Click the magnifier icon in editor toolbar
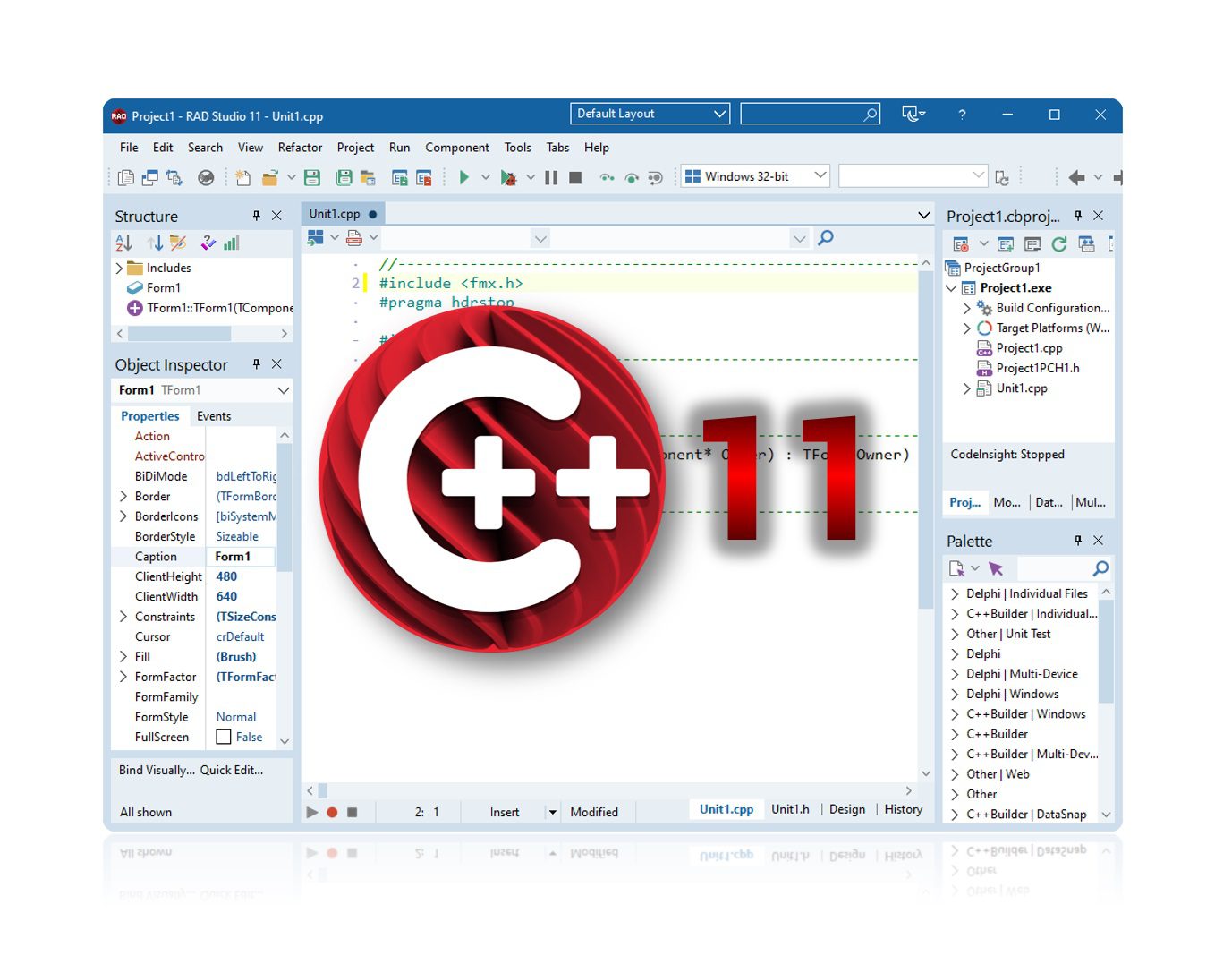1232x964 pixels. 826,237
